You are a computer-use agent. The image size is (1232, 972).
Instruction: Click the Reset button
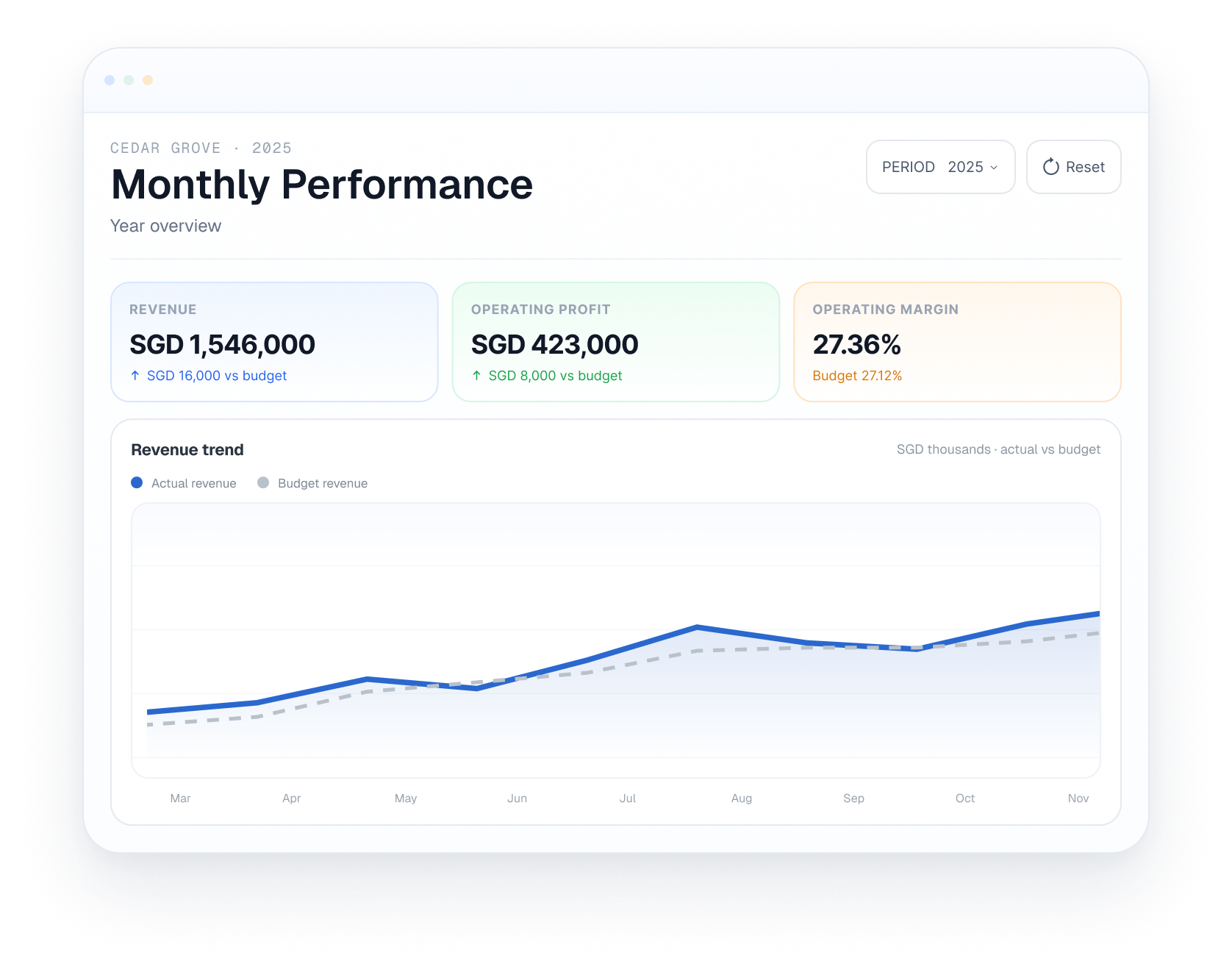[x=1073, y=167]
